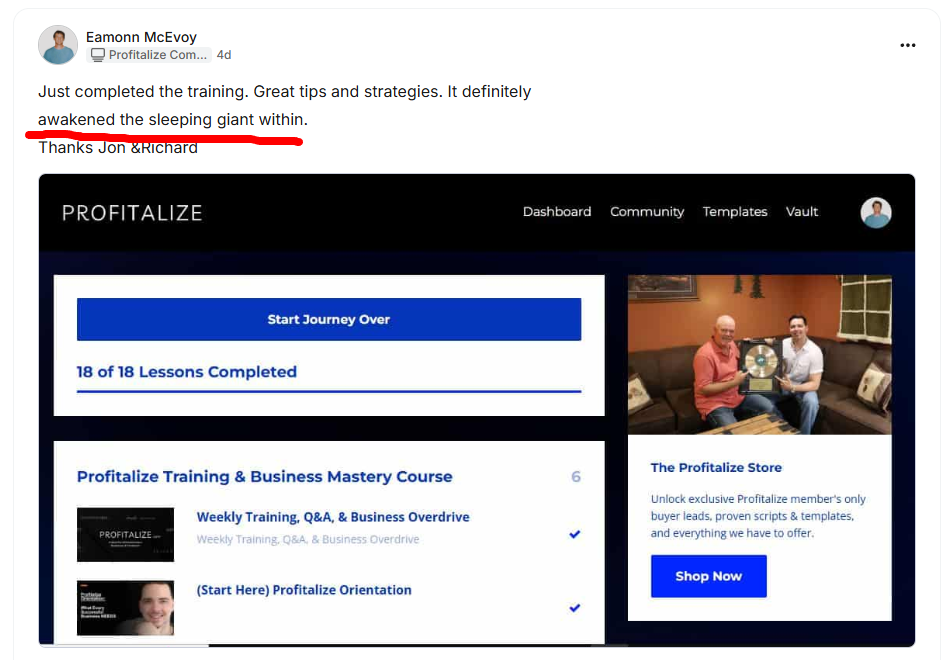948x660 pixels.
Task: Open the Community menu item
Action: pos(647,212)
